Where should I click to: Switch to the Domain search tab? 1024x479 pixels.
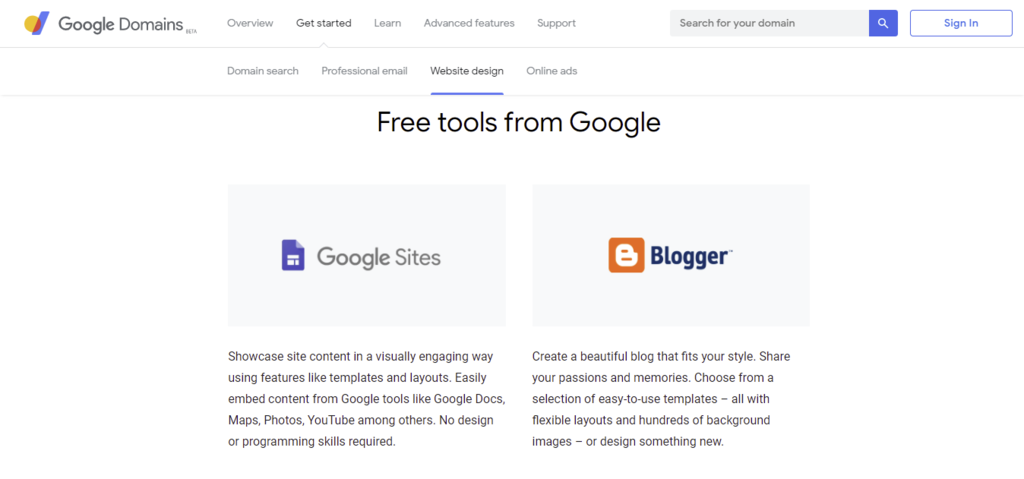(263, 71)
